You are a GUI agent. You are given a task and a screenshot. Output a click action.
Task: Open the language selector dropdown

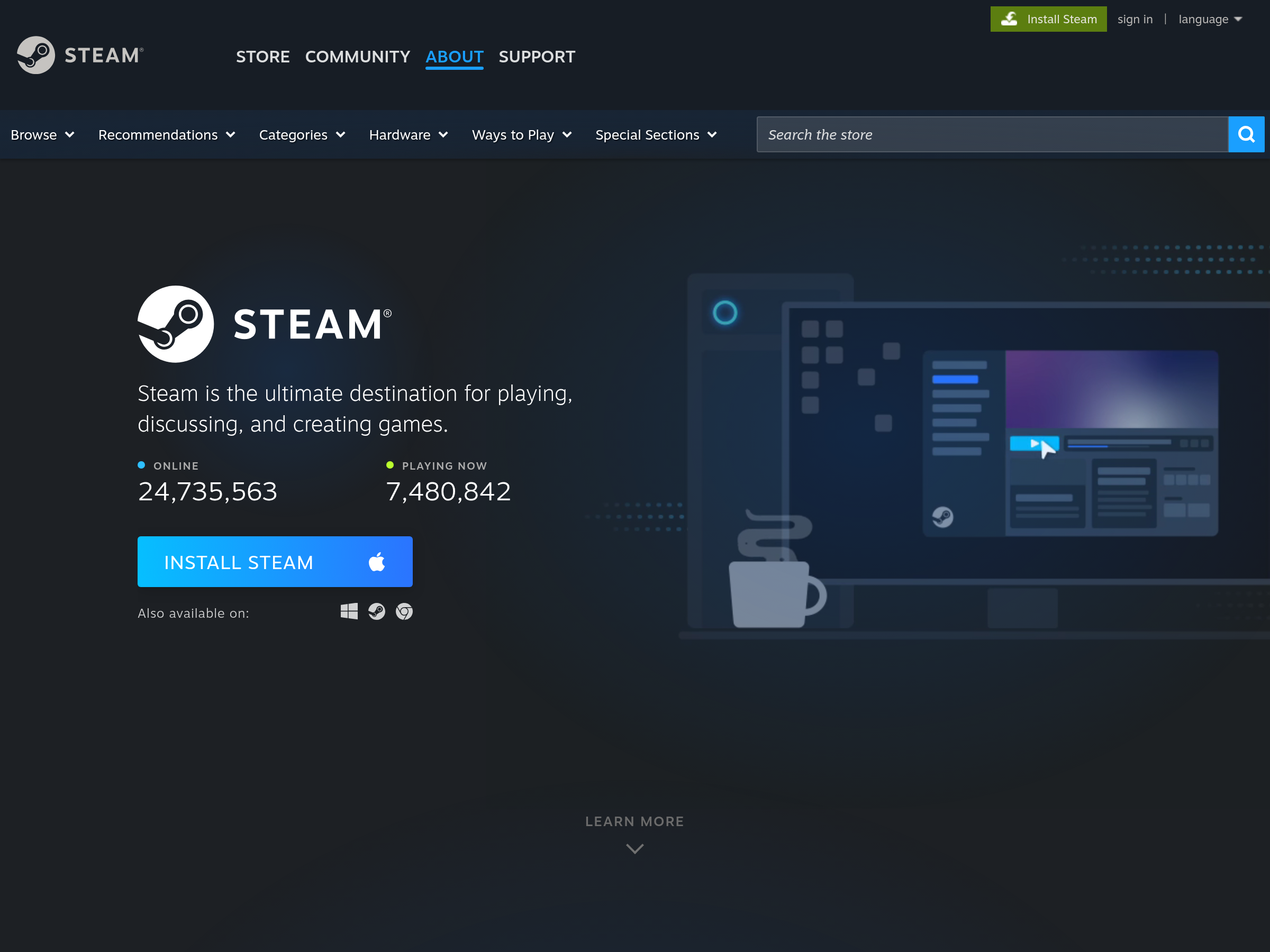[1210, 19]
